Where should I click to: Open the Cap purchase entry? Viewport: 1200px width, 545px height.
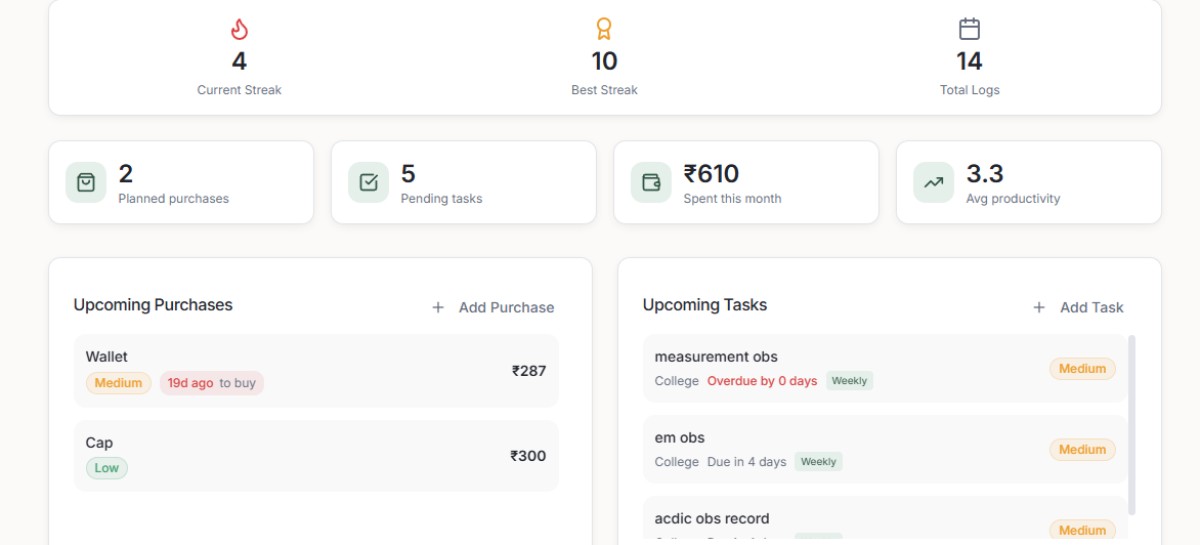(x=316, y=455)
